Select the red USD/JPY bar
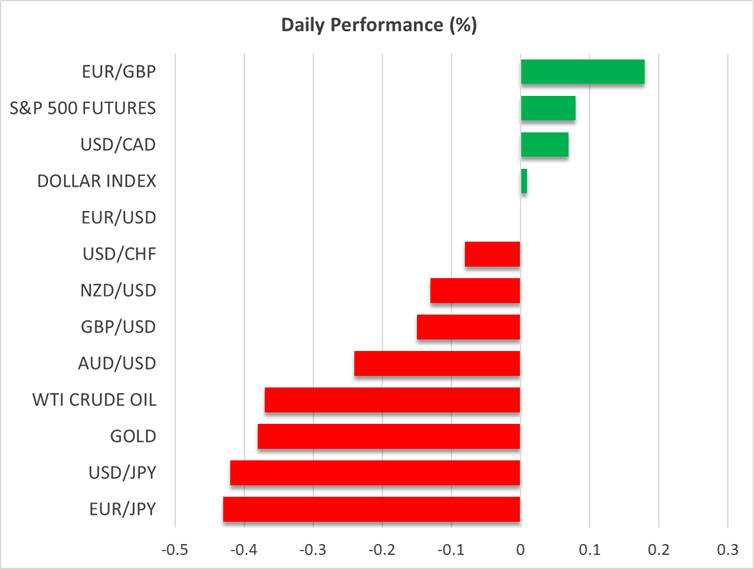 (x=375, y=473)
